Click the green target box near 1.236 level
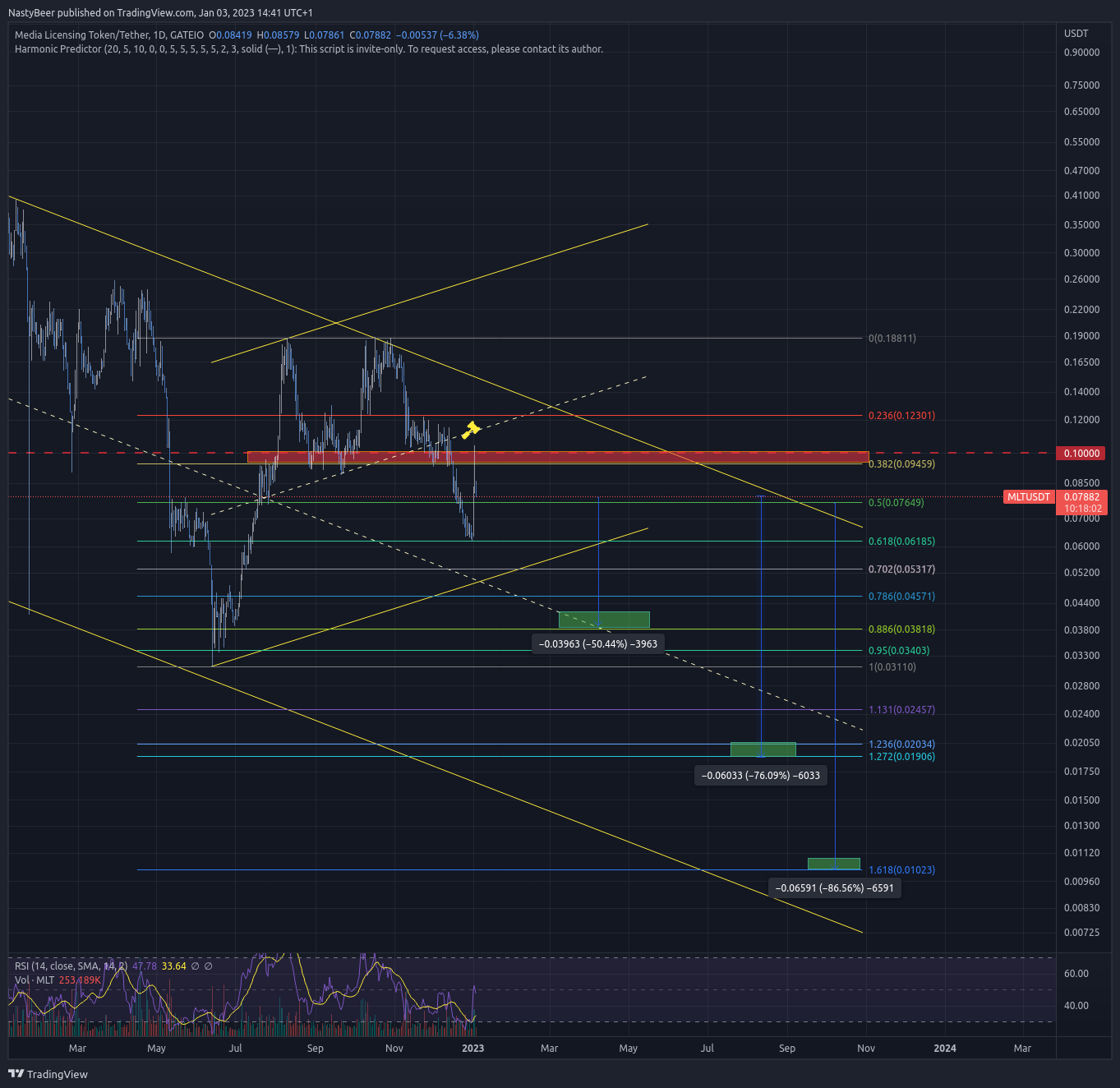Image resolution: width=1120 pixels, height=1088 pixels. click(763, 749)
